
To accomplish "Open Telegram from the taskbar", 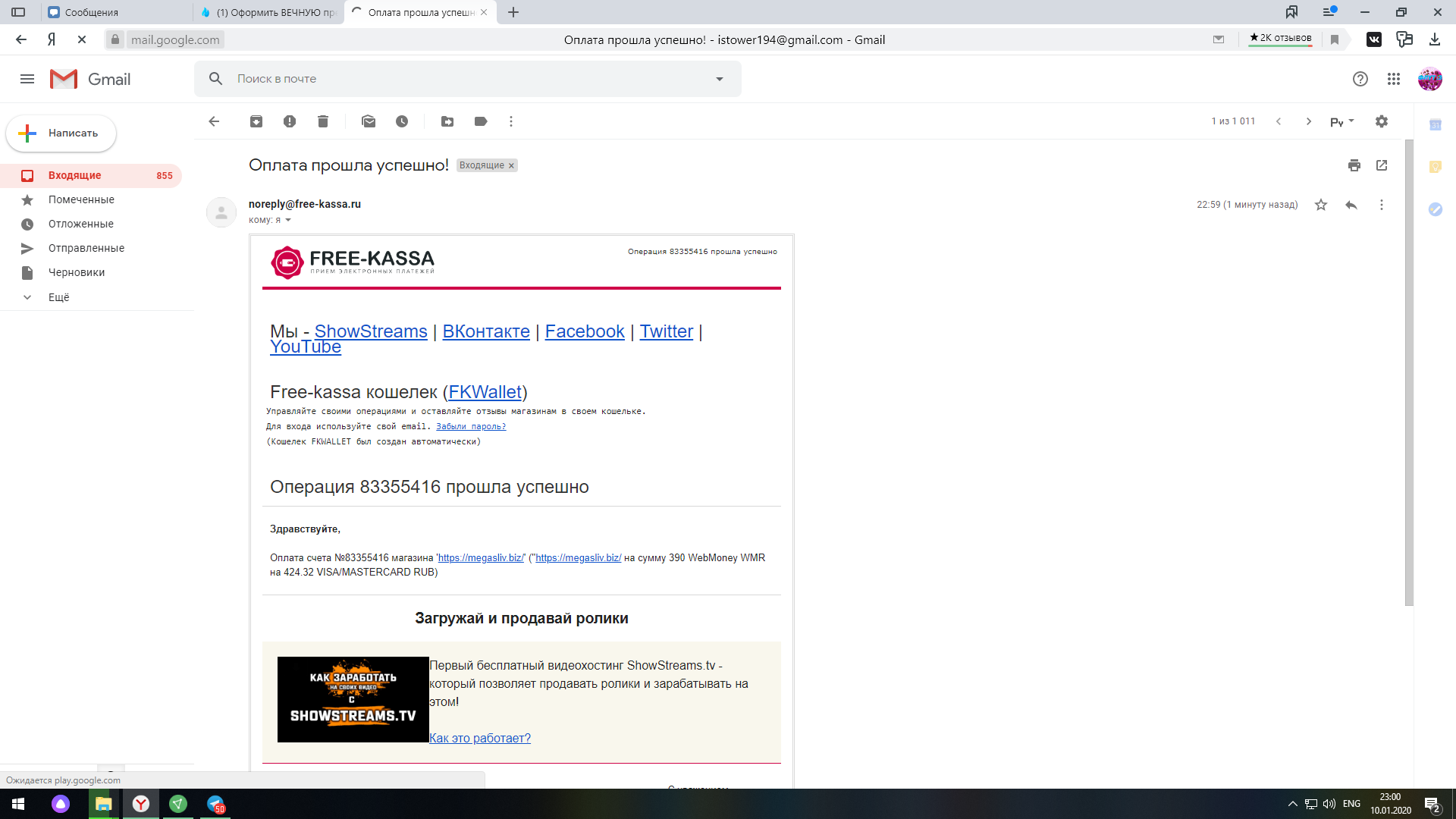I will tap(215, 804).
